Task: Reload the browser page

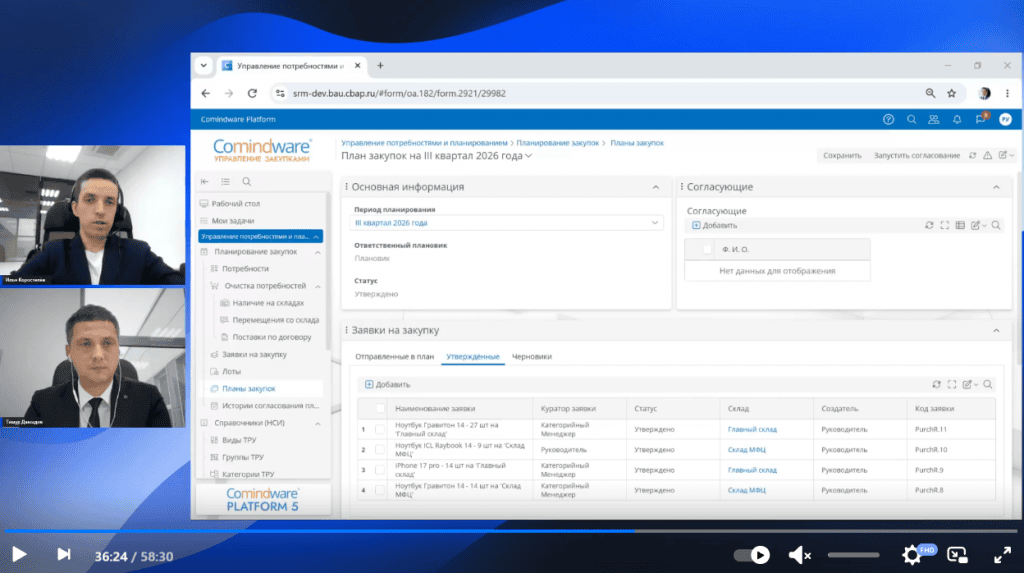Action: 252,93
